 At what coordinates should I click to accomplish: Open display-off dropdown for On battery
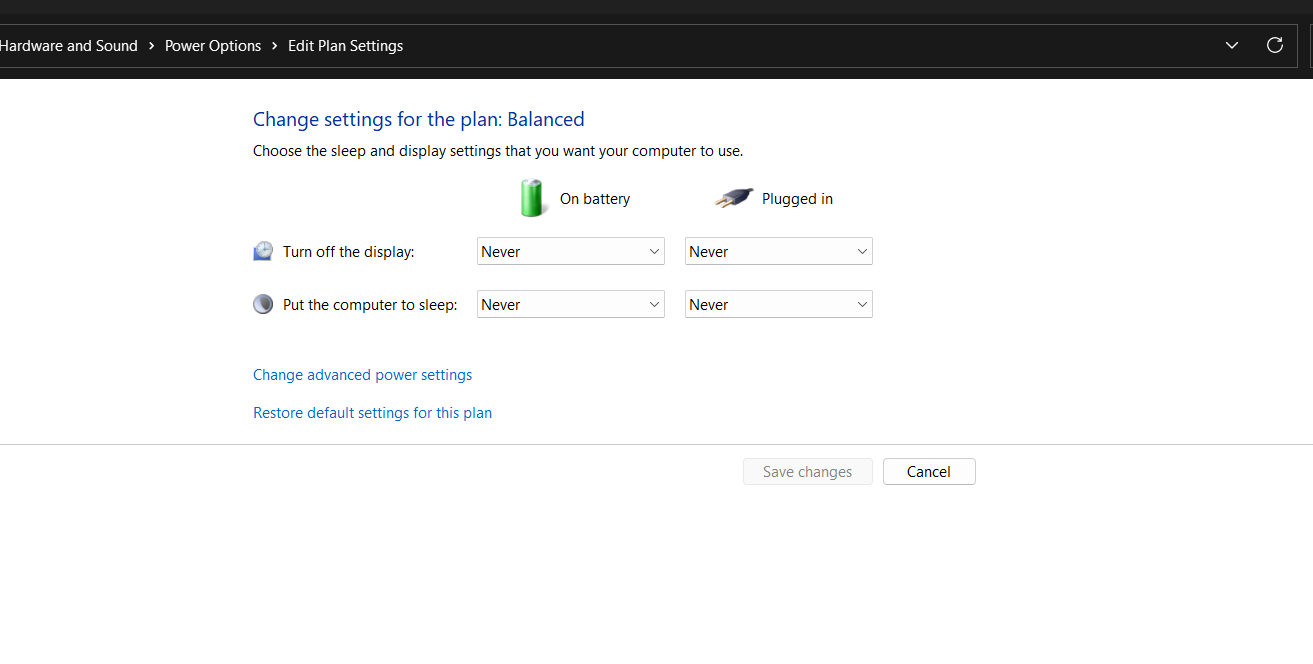pos(570,252)
